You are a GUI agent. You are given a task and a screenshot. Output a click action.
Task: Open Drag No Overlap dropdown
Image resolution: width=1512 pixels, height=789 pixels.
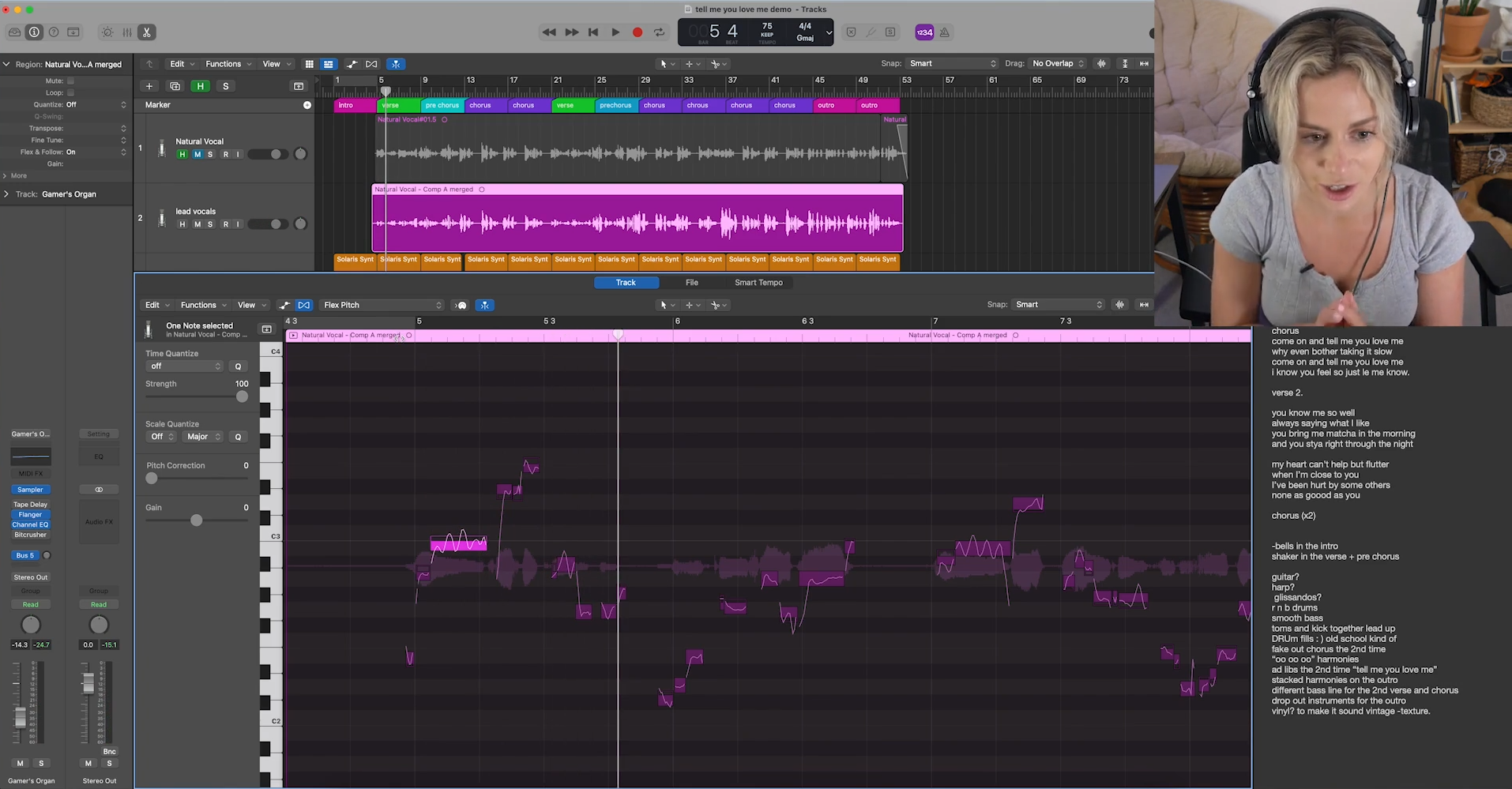pos(1058,63)
